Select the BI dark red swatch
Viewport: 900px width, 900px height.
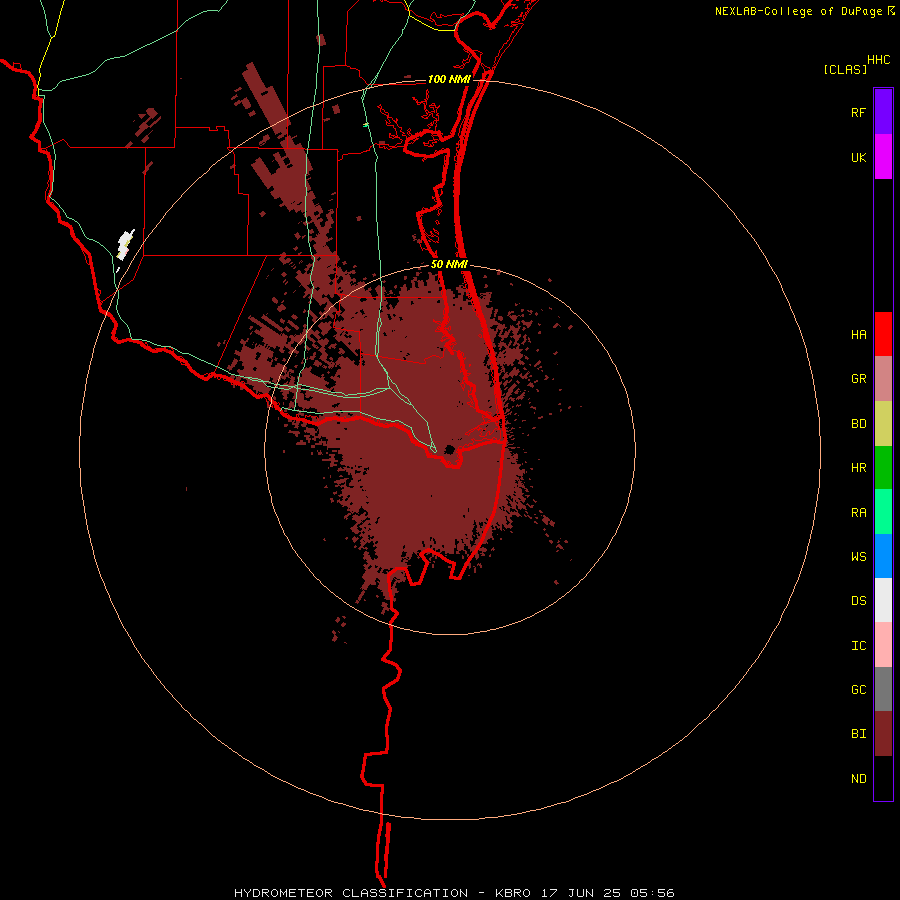tap(883, 734)
